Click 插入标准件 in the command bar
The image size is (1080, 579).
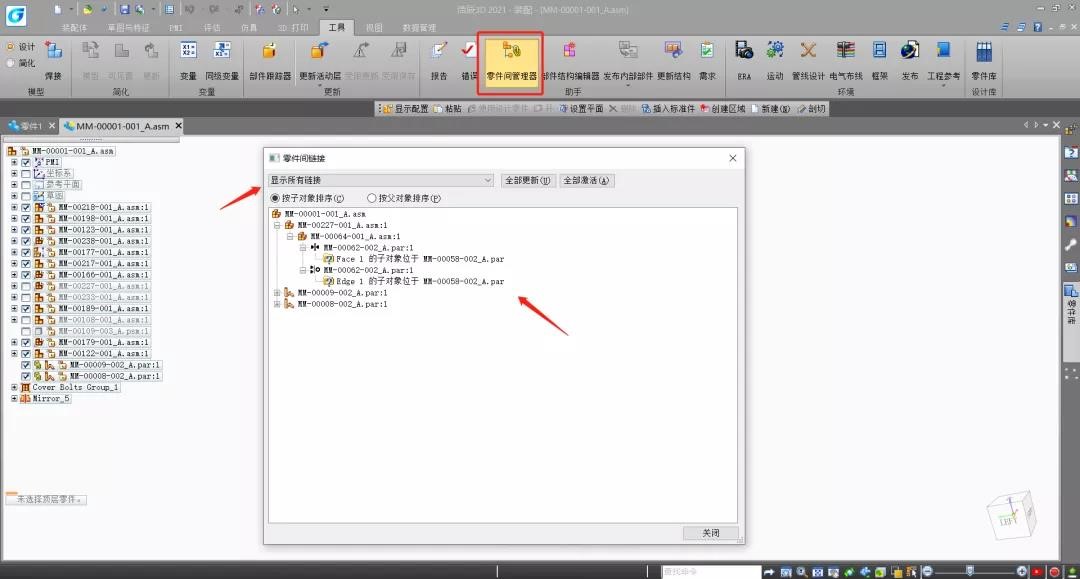point(668,109)
